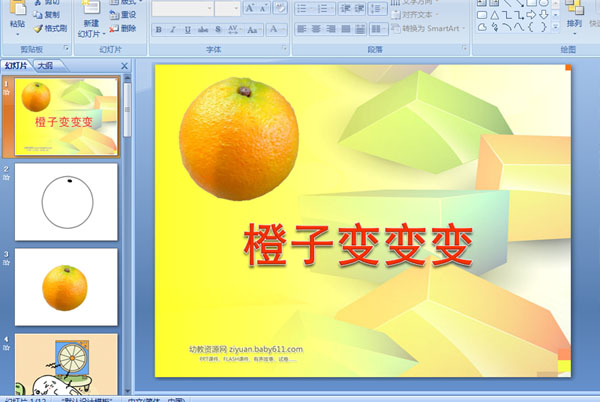600x402 pixels.
Task: Close the slides thumbnail pane
Action: (x=124, y=66)
